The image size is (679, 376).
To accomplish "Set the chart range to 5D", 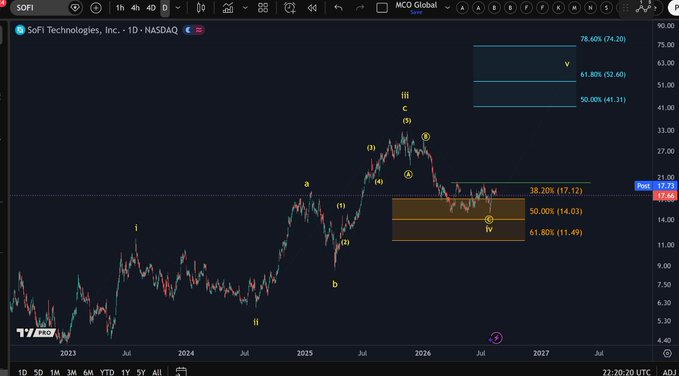I will (39, 372).
